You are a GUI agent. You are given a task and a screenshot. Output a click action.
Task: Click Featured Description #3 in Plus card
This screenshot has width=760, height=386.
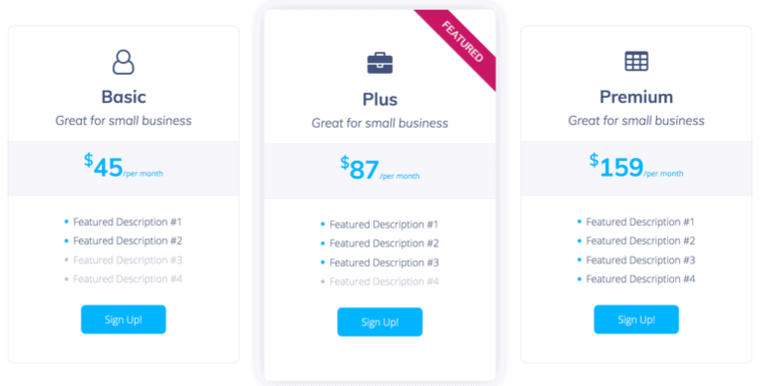pos(384,262)
